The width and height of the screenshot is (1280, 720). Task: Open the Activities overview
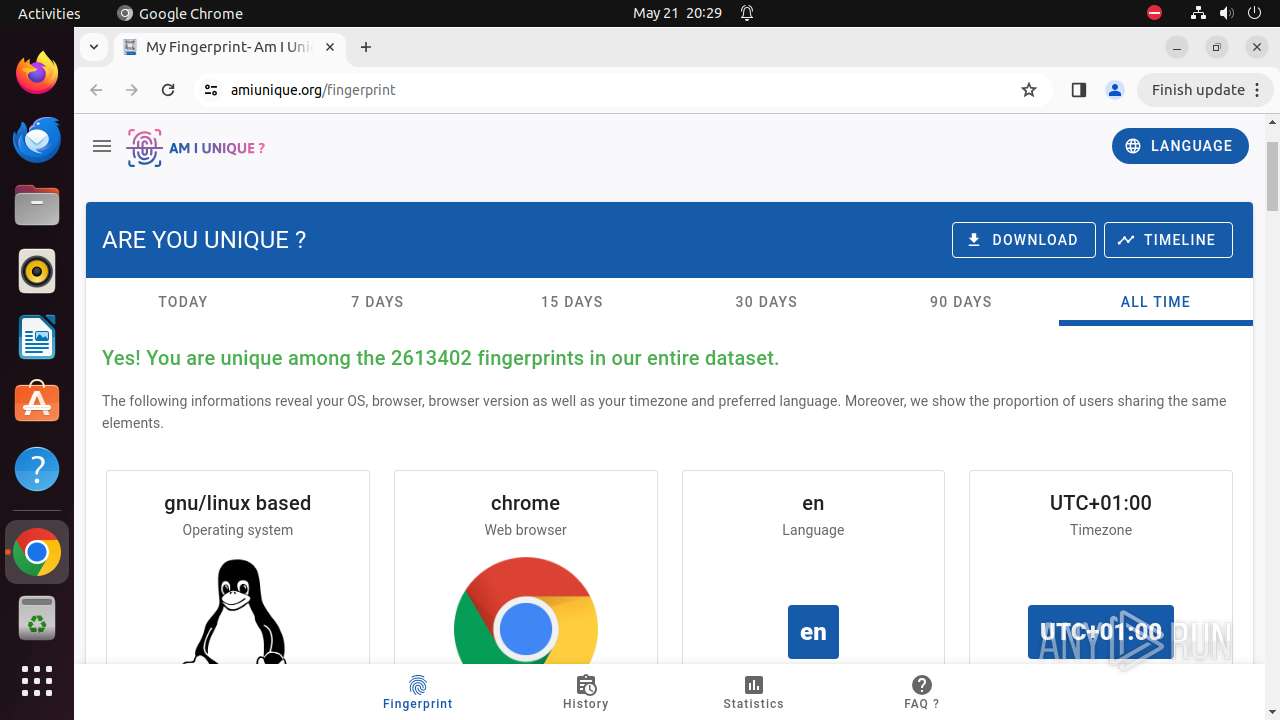point(49,13)
